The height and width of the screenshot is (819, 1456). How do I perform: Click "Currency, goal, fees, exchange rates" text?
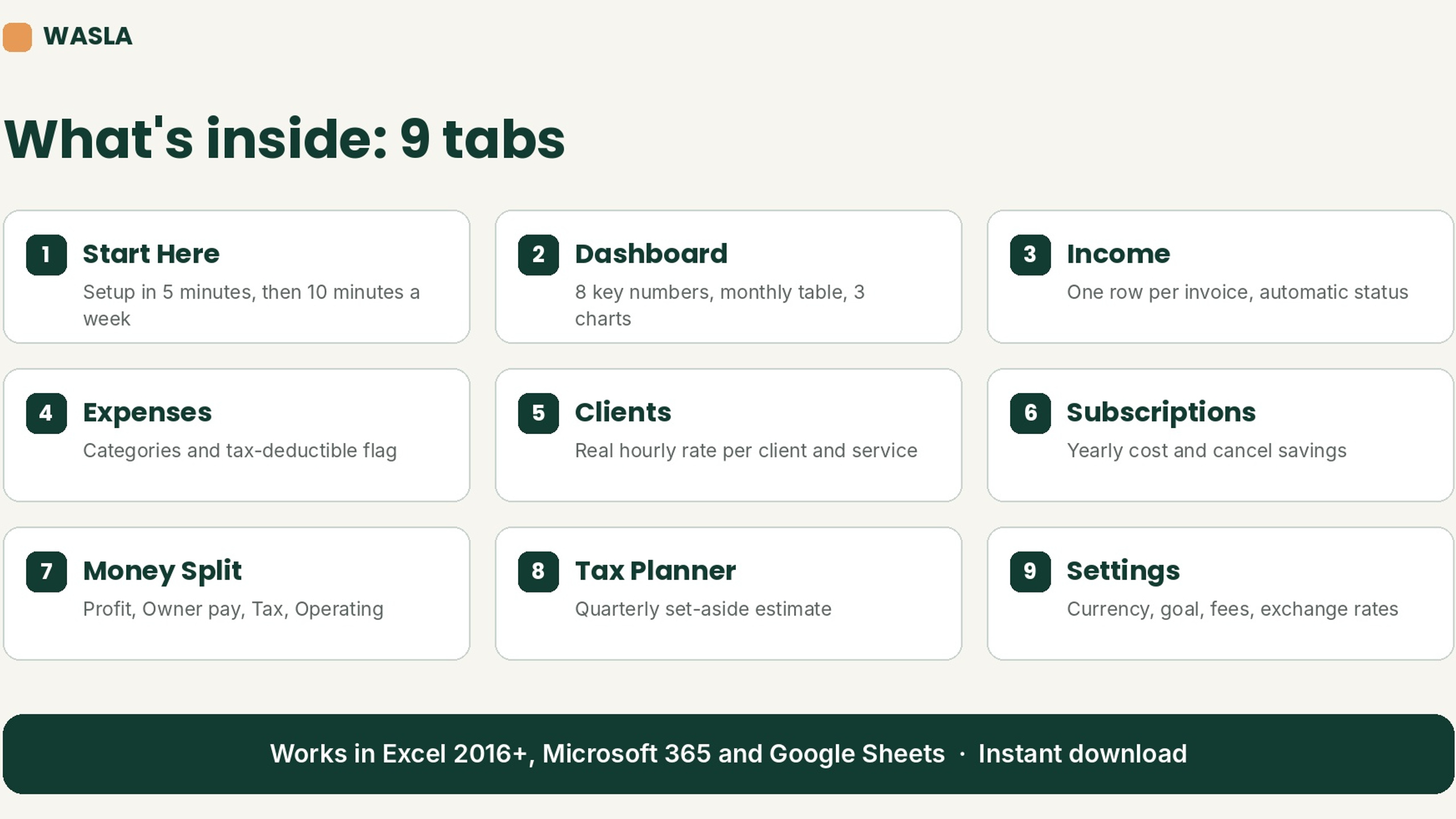(x=1232, y=609)
